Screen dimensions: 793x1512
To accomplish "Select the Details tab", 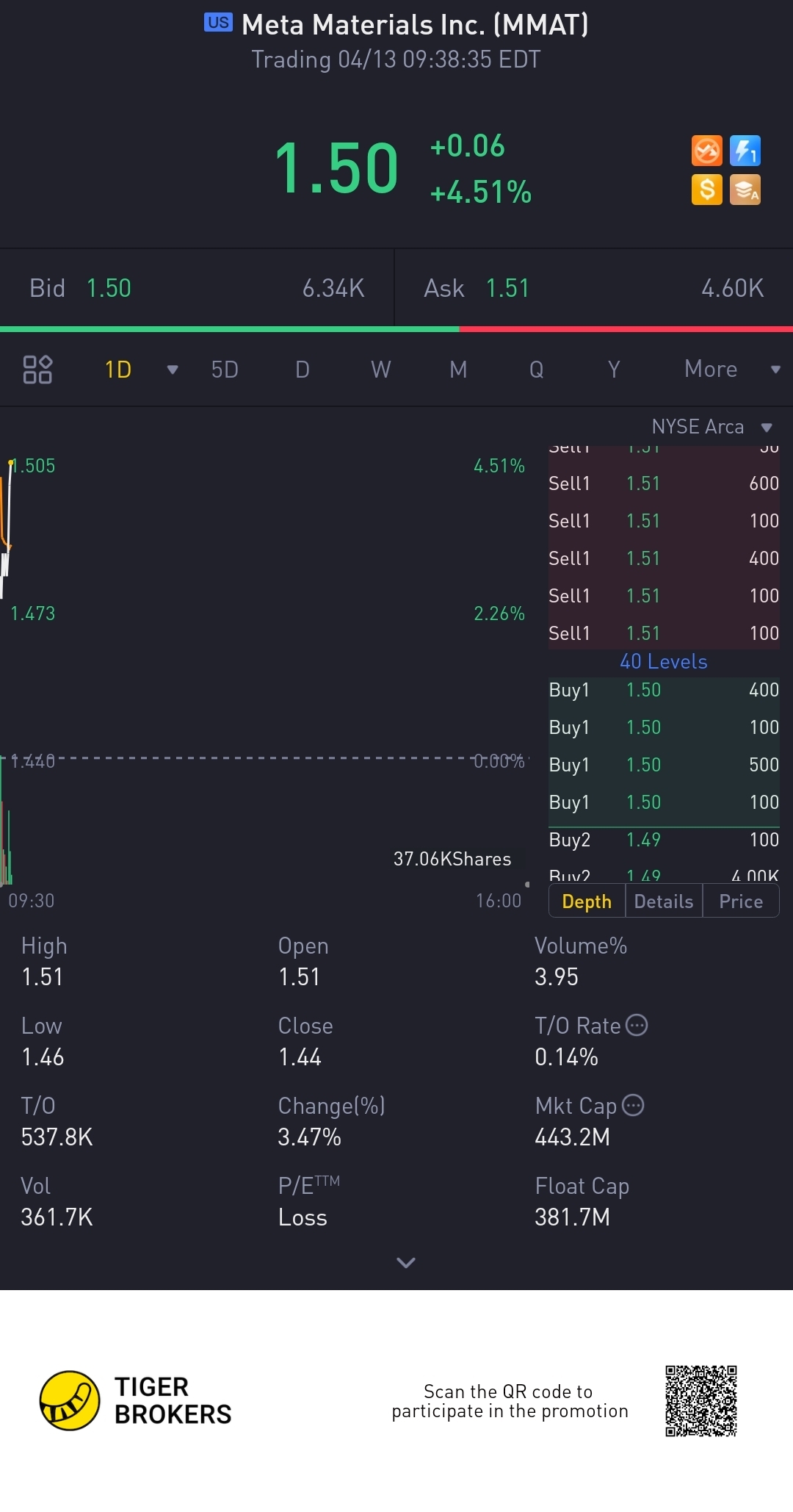I will [664, 901].
